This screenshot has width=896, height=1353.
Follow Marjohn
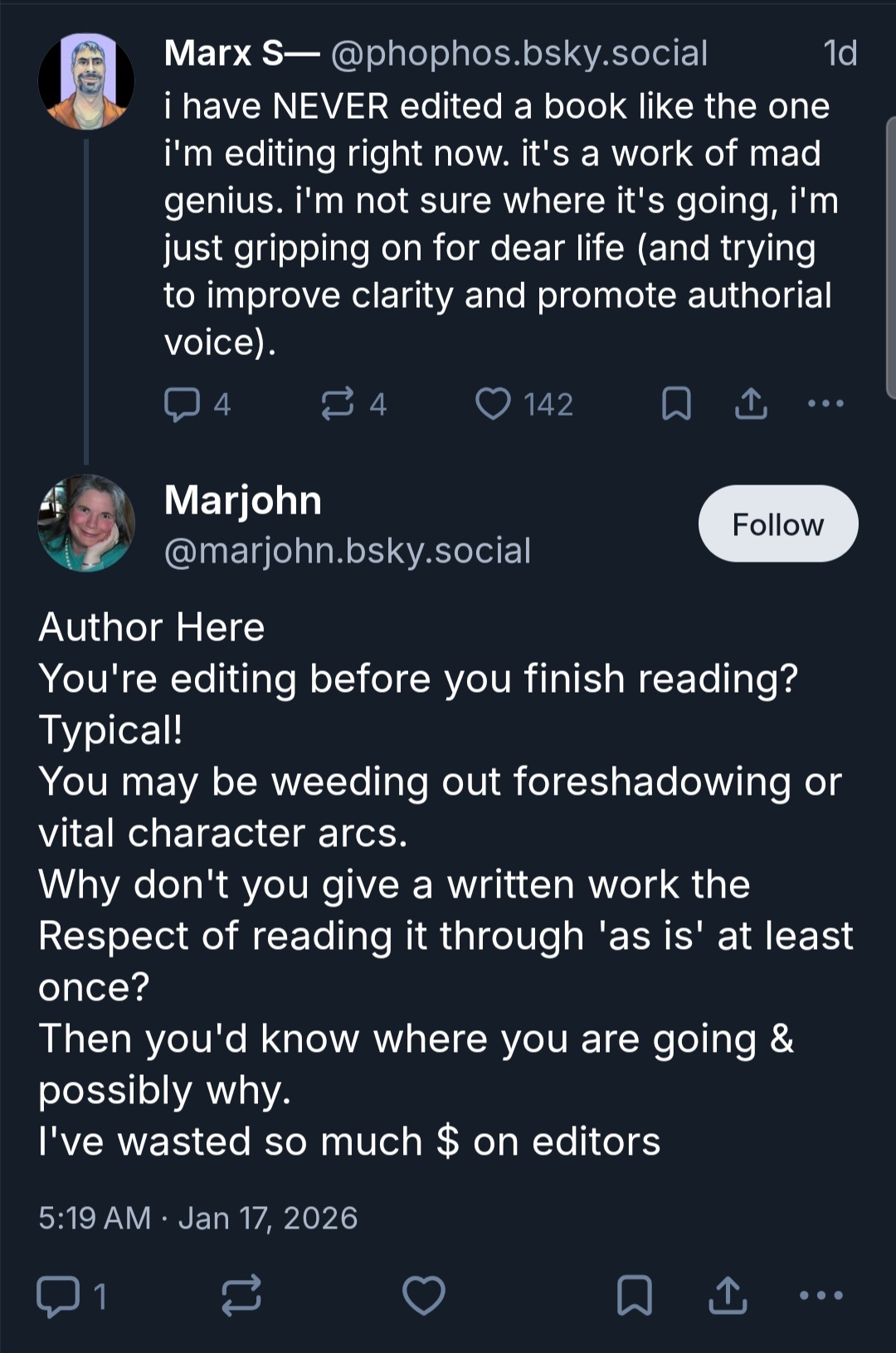(x=777, y=524)
